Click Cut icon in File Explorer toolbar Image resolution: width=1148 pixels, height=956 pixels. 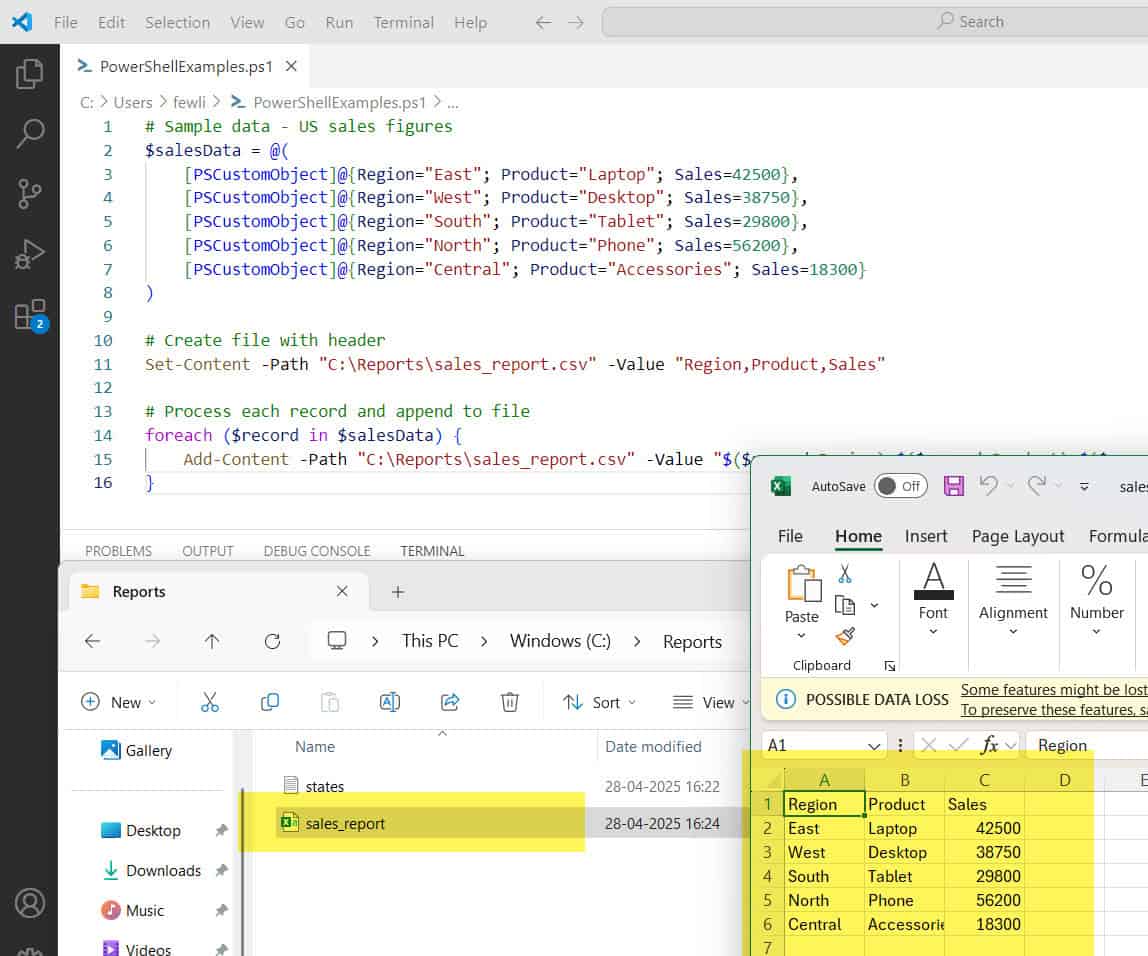(210, 702)
